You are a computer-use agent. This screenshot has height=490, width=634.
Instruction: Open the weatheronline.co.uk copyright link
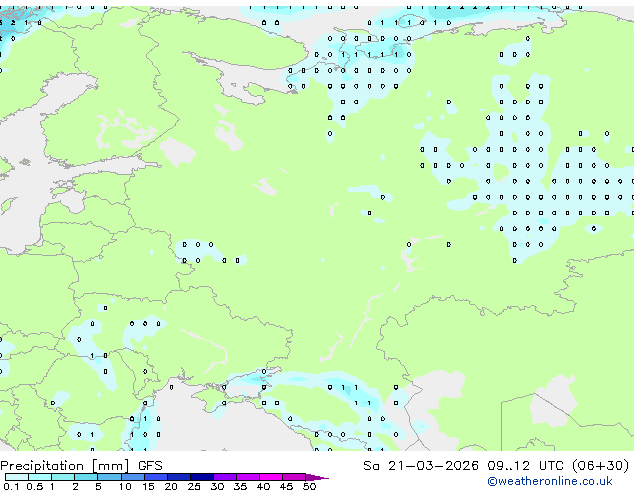549,481
